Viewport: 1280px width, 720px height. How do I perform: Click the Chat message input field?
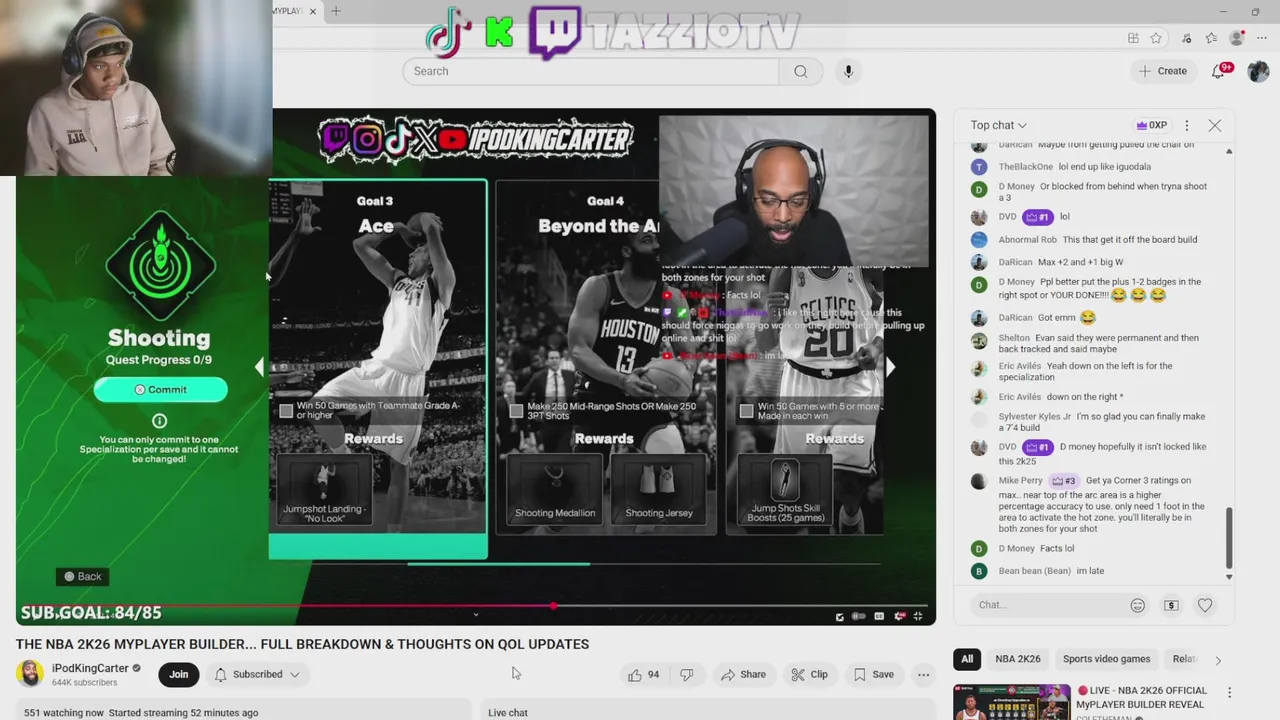pos(1050,605)
